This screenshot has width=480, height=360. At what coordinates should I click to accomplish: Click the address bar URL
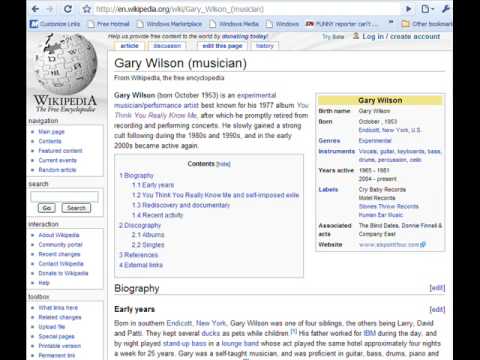pos(180,9)
